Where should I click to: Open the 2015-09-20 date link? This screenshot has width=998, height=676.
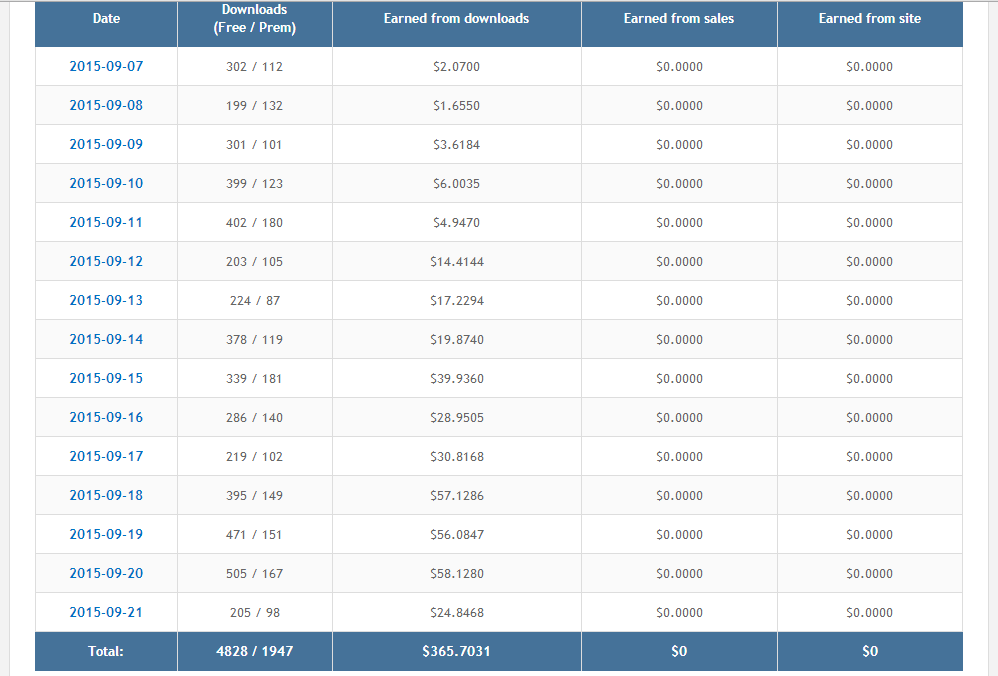click(106, 573)
